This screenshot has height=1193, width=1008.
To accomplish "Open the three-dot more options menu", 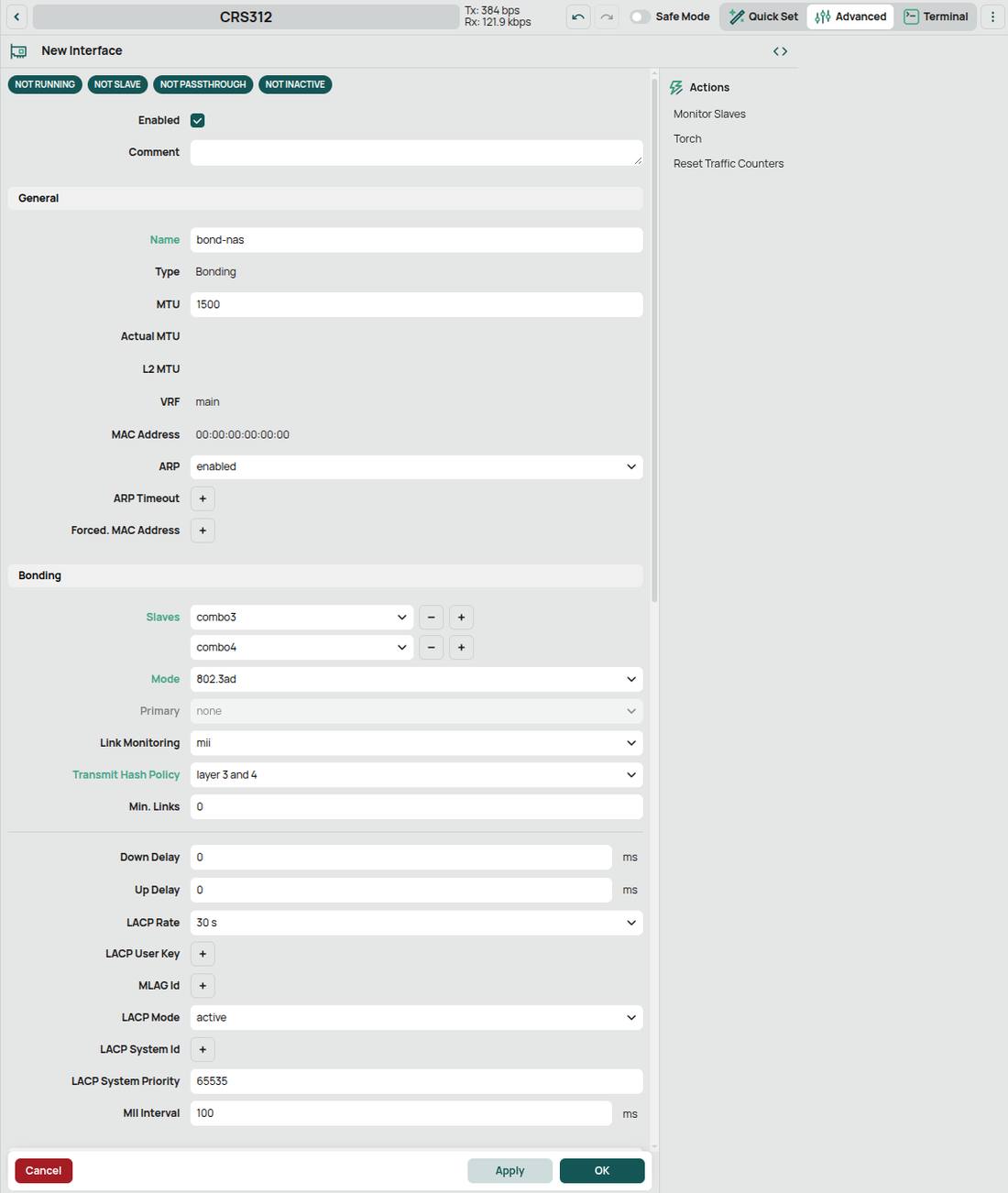I will 992,16.
